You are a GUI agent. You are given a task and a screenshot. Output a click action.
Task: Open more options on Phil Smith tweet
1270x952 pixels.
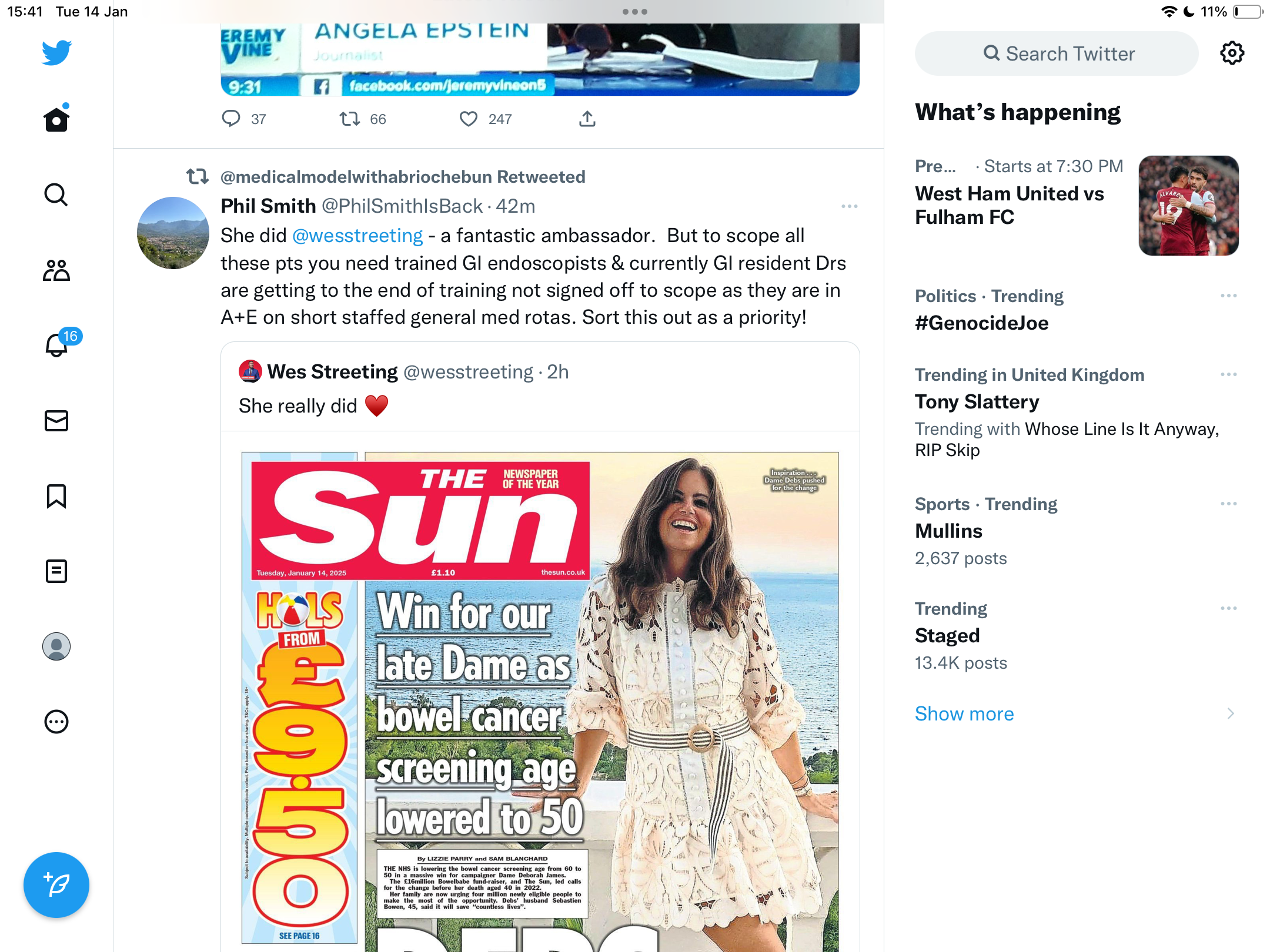(x=849, y=206)
